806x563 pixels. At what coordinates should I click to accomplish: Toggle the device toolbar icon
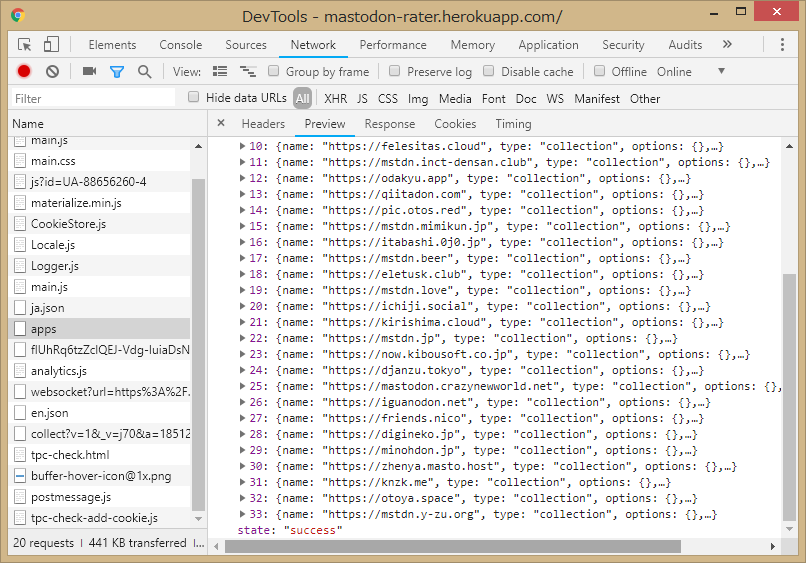pyautogui.click(x=51, y=45)
